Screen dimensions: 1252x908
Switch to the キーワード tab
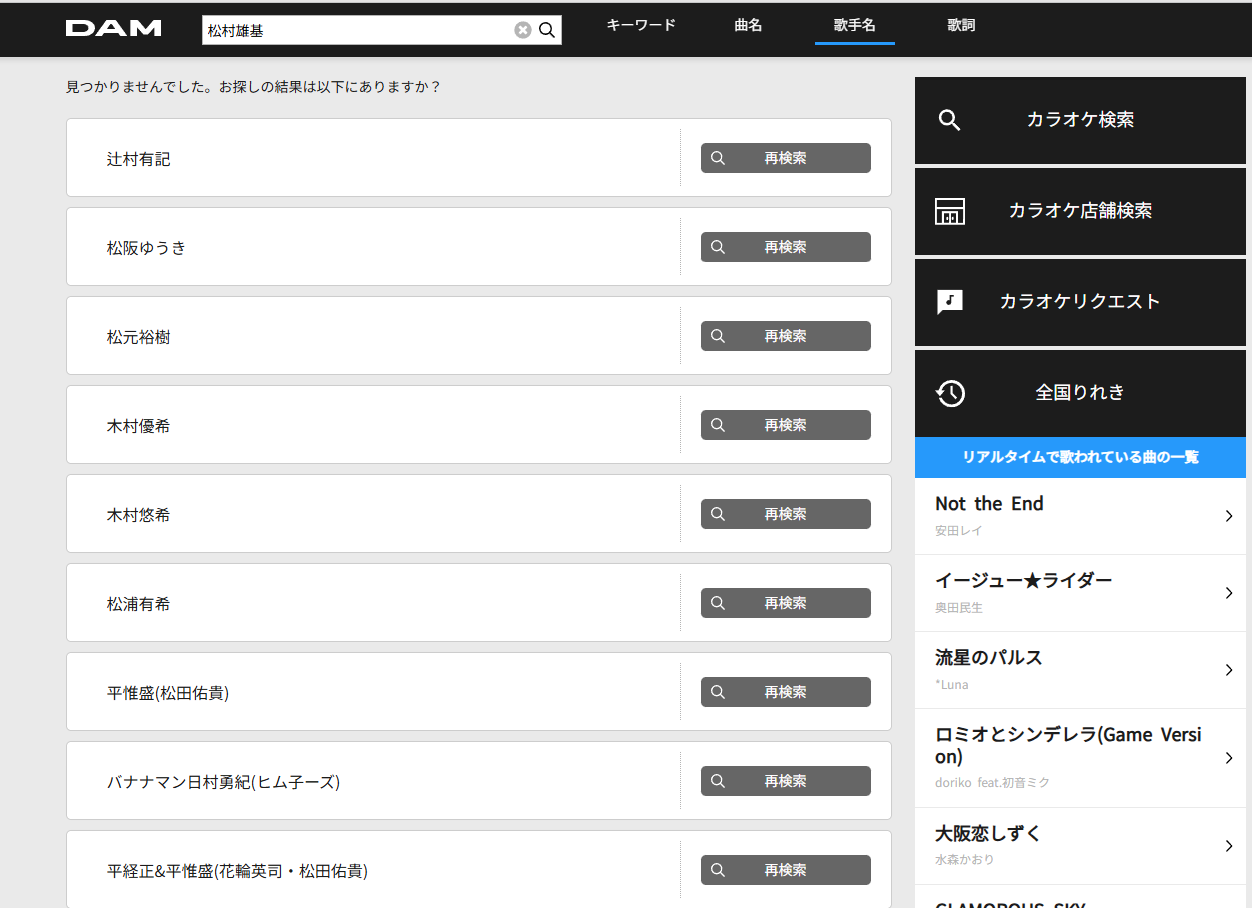tap(641, 26)
